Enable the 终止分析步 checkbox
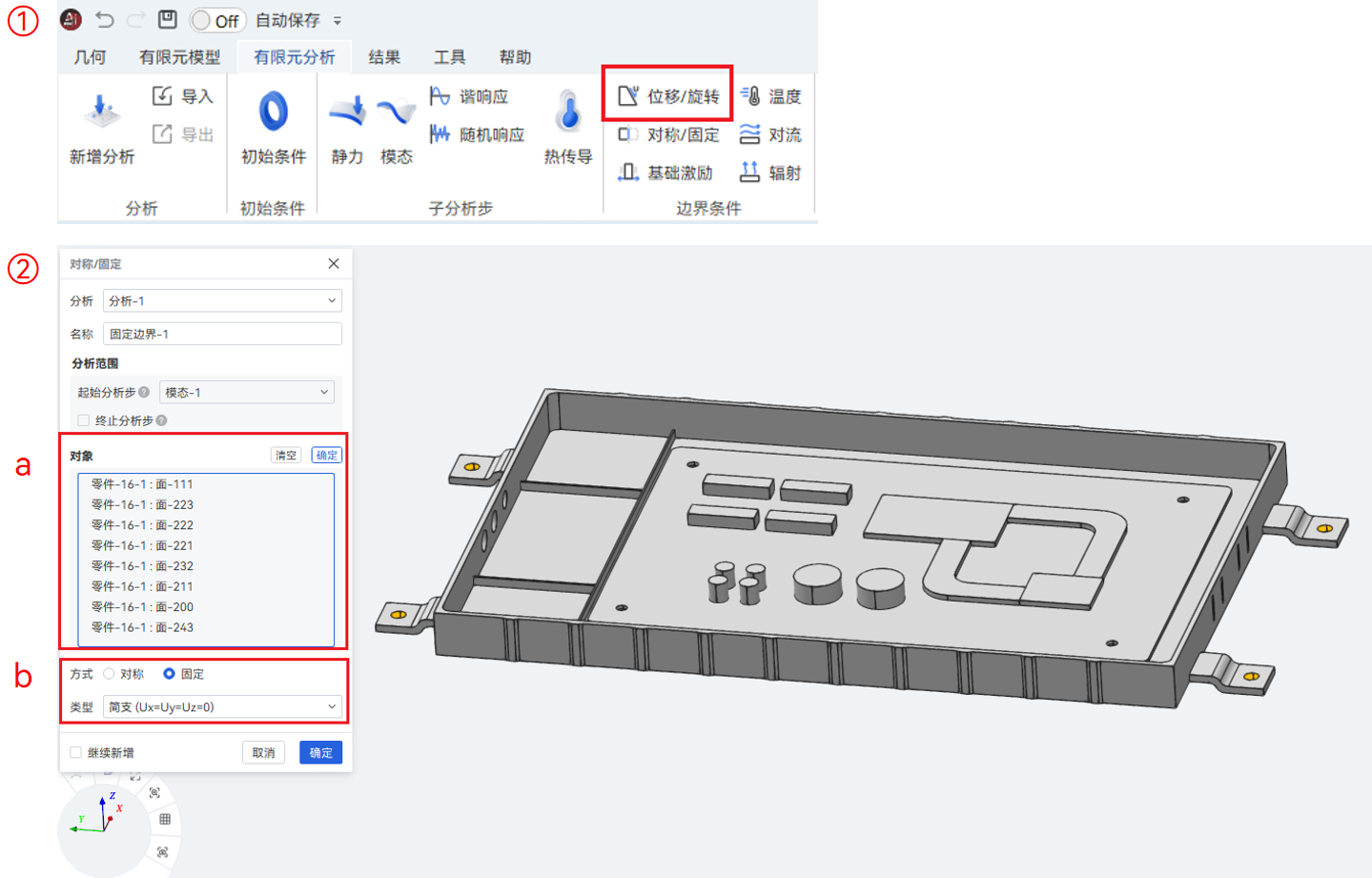The height and width of the screenshot is (878, 1372). point(84,420)
